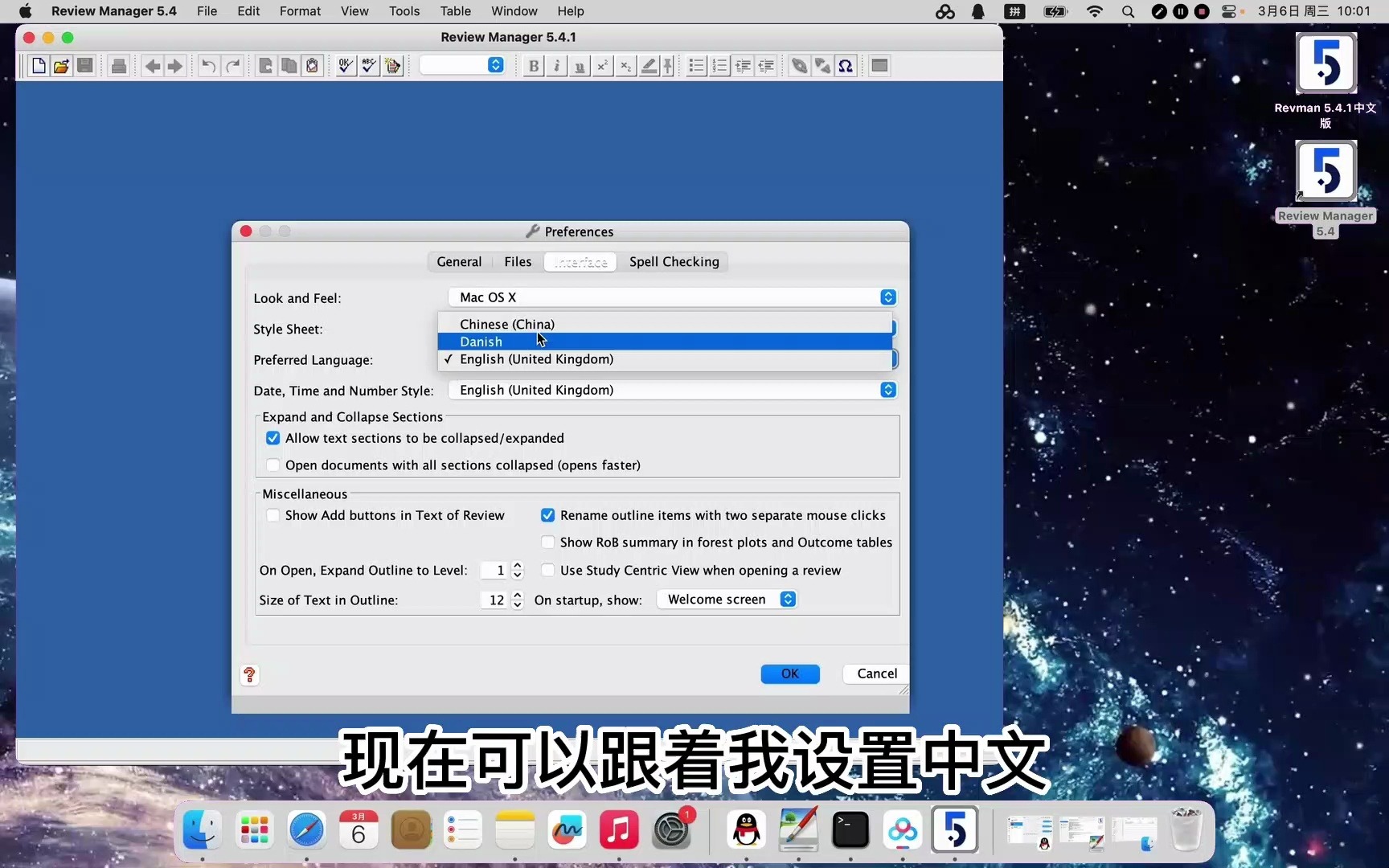The image size is (1389, 868).
Task: Click the OK validation check icon
Action: [x=346, y=66]
